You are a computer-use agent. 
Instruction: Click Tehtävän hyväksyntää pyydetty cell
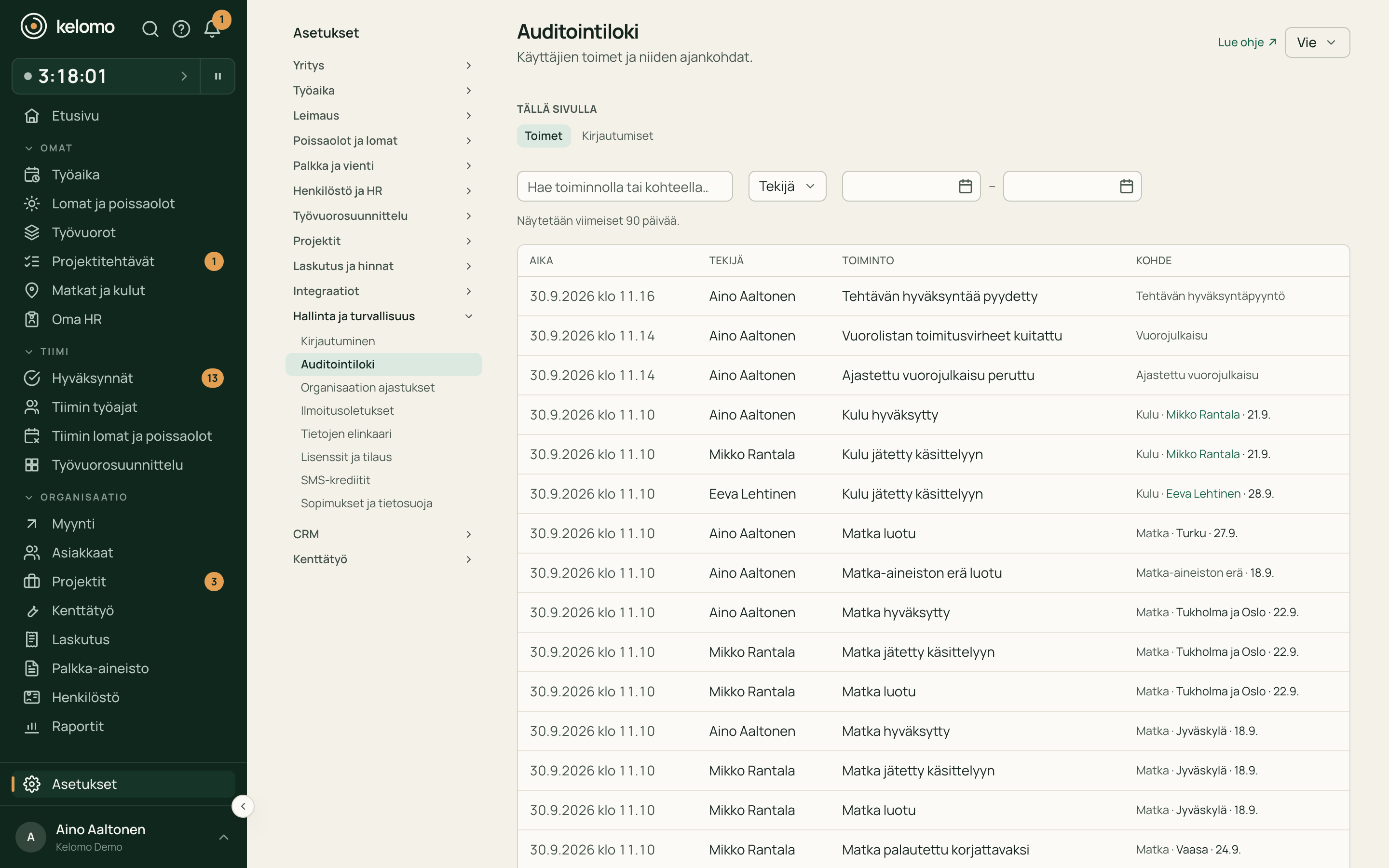pos(939,296)
